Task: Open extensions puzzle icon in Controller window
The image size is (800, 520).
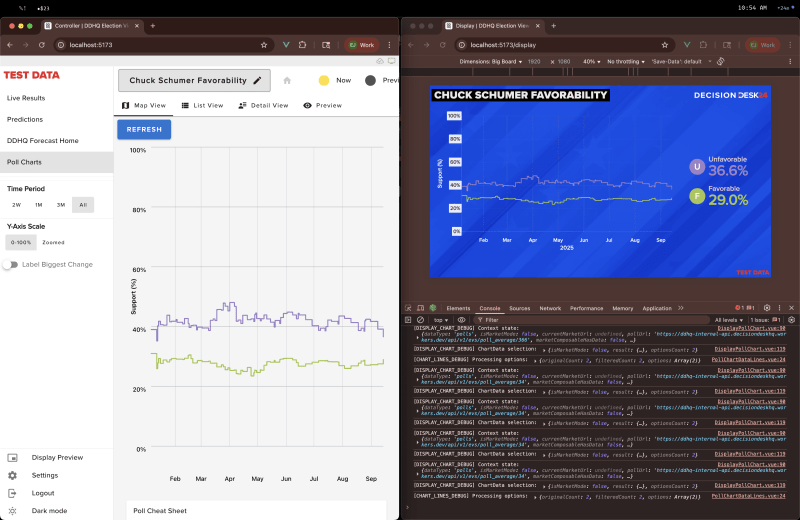Action: click(302, 45)
